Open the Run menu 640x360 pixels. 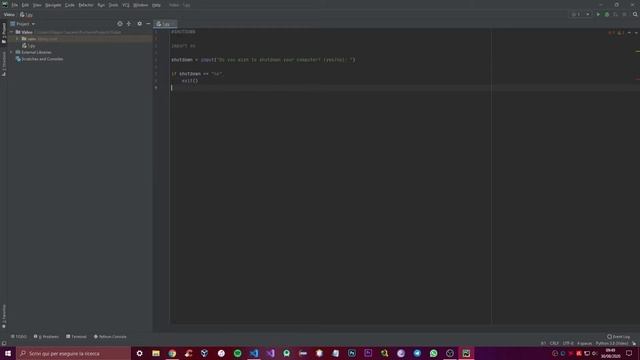[101, 5]
